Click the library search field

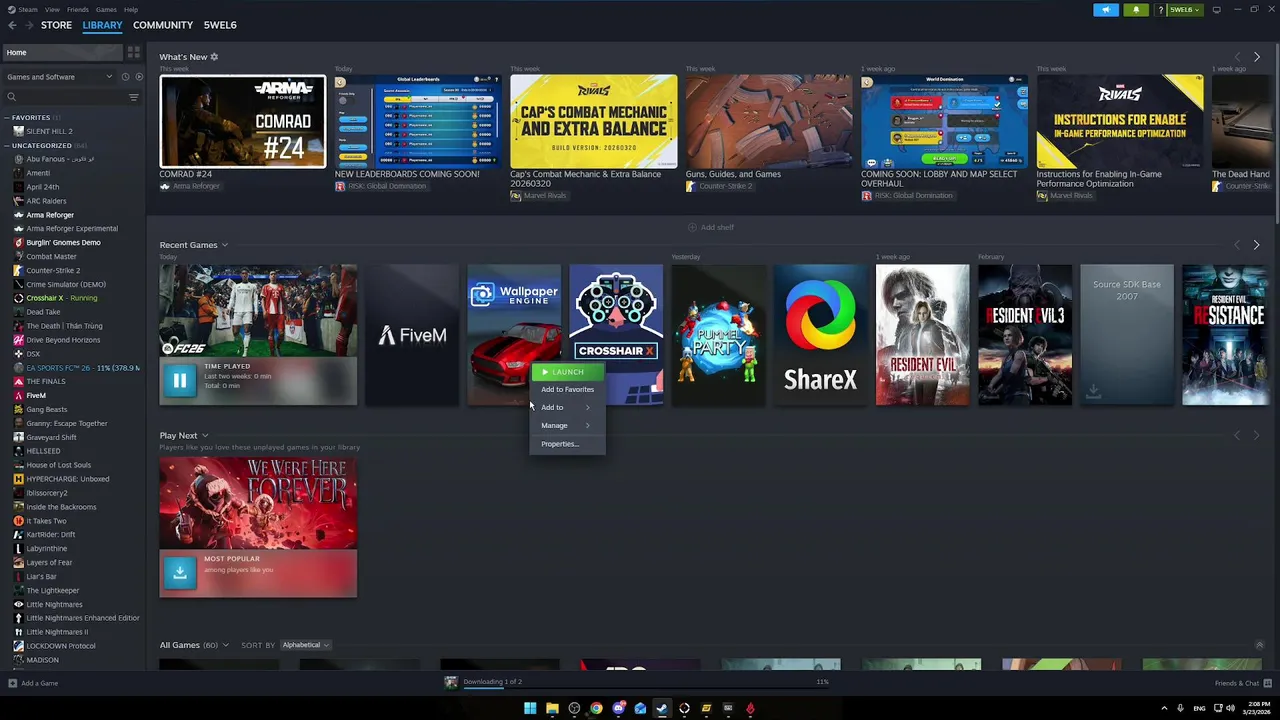(x=65, y=97)
